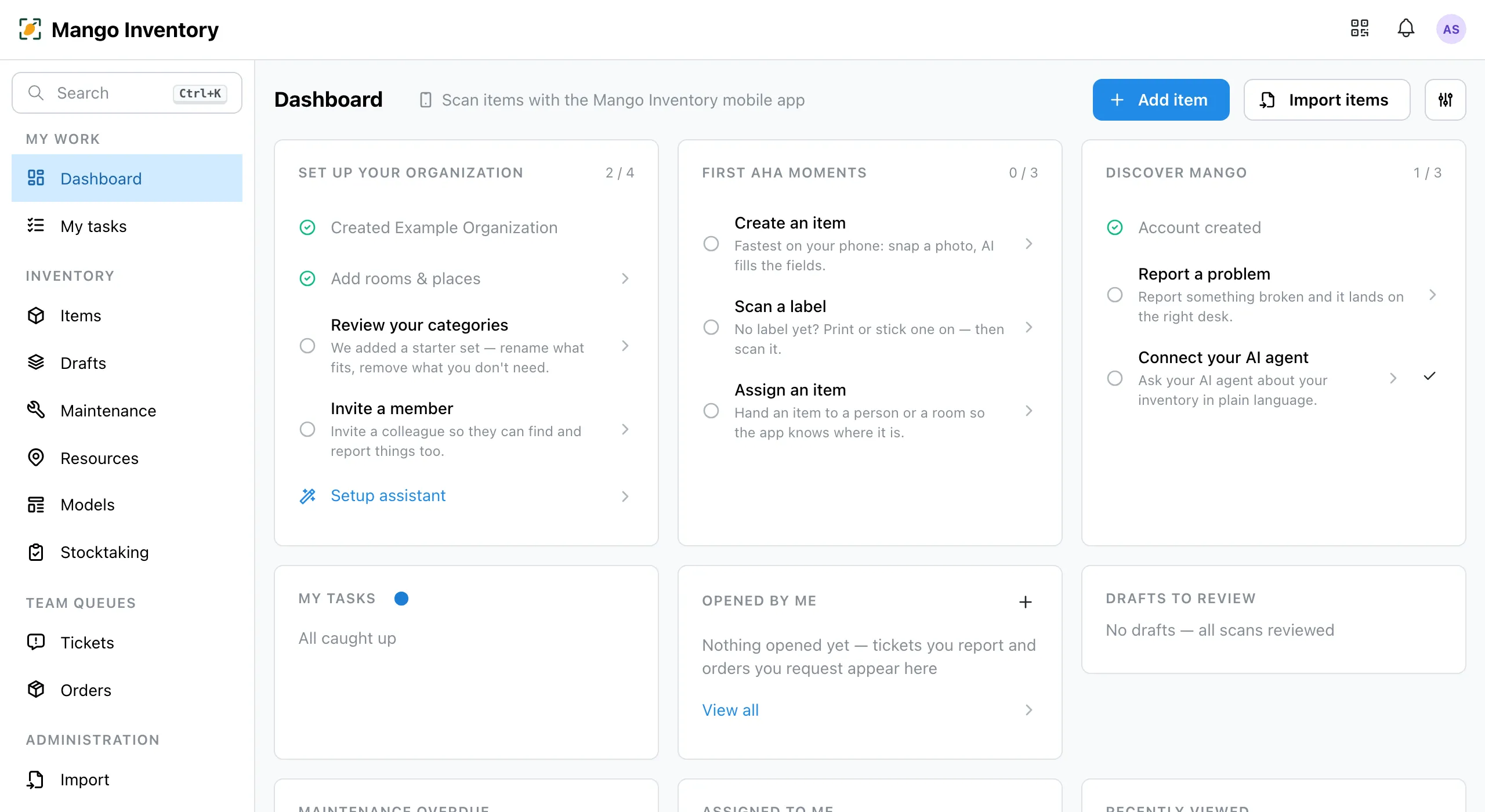Click the Maintenance wrench icon
1485x812 pixels.
[x=36, y=410]
